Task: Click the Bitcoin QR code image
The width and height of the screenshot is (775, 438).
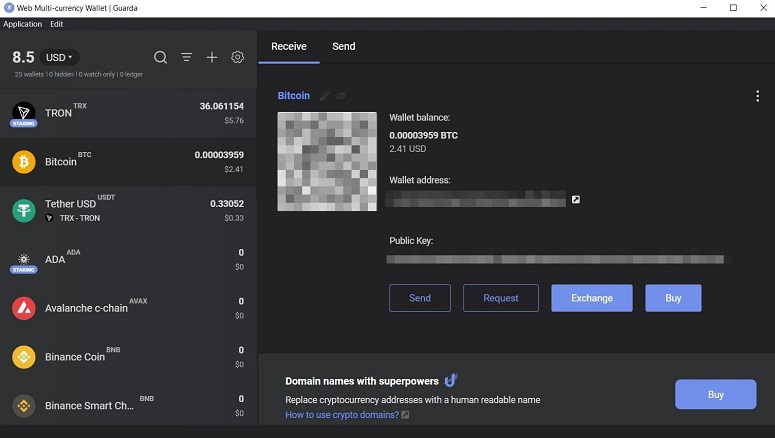Action: coord(327,161)
